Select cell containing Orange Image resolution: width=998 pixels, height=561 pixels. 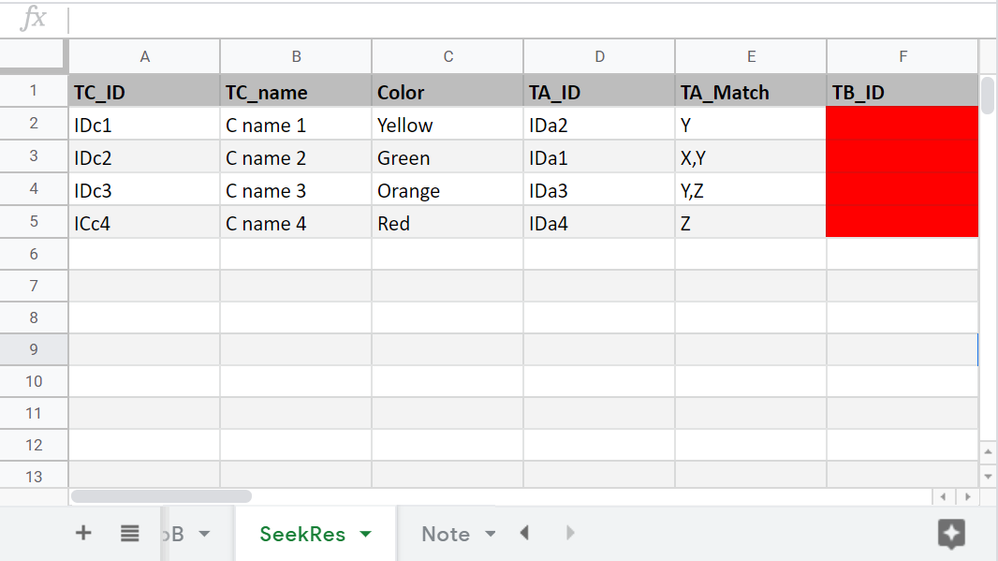(447, 190)
